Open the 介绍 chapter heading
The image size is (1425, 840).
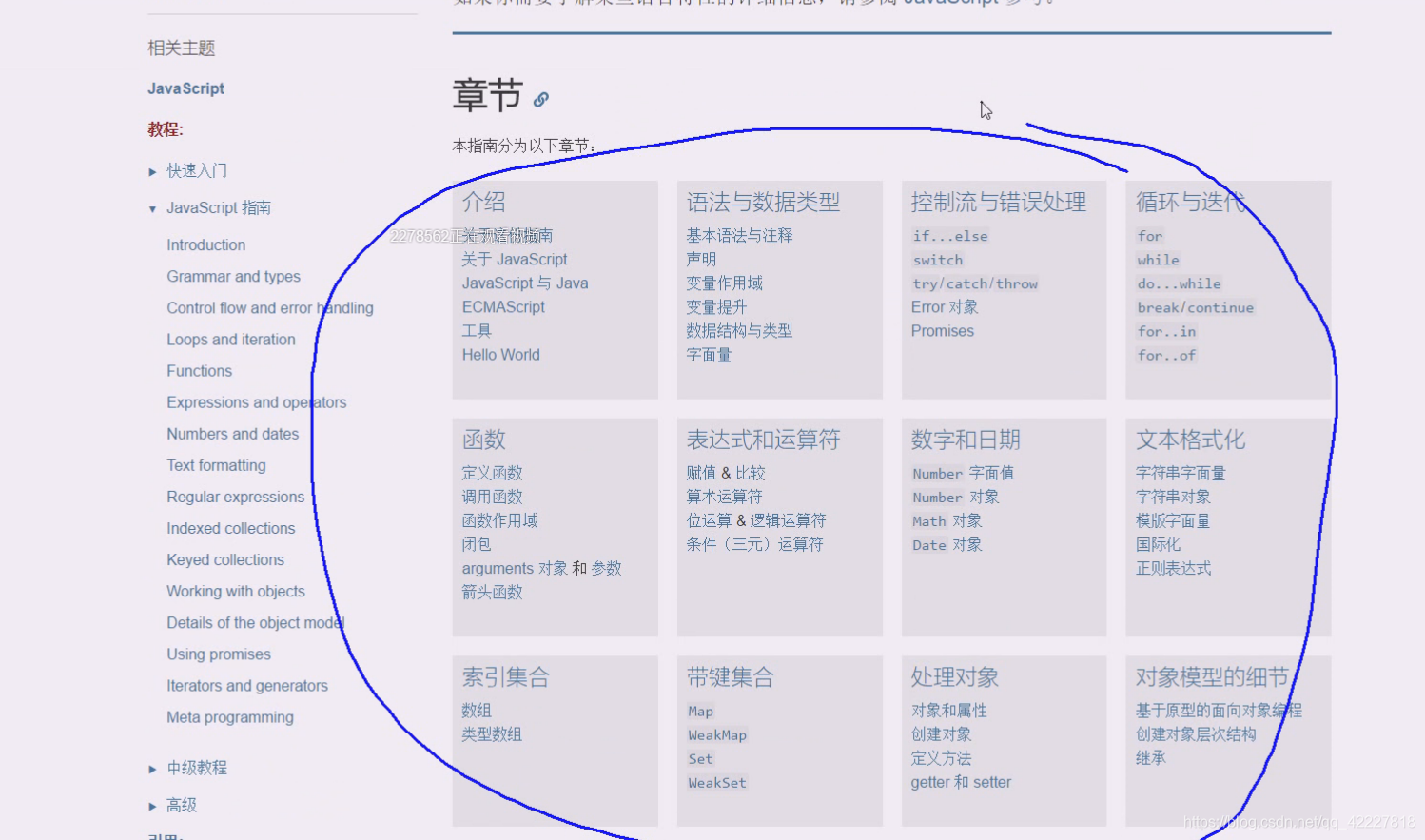pos(484,202)
